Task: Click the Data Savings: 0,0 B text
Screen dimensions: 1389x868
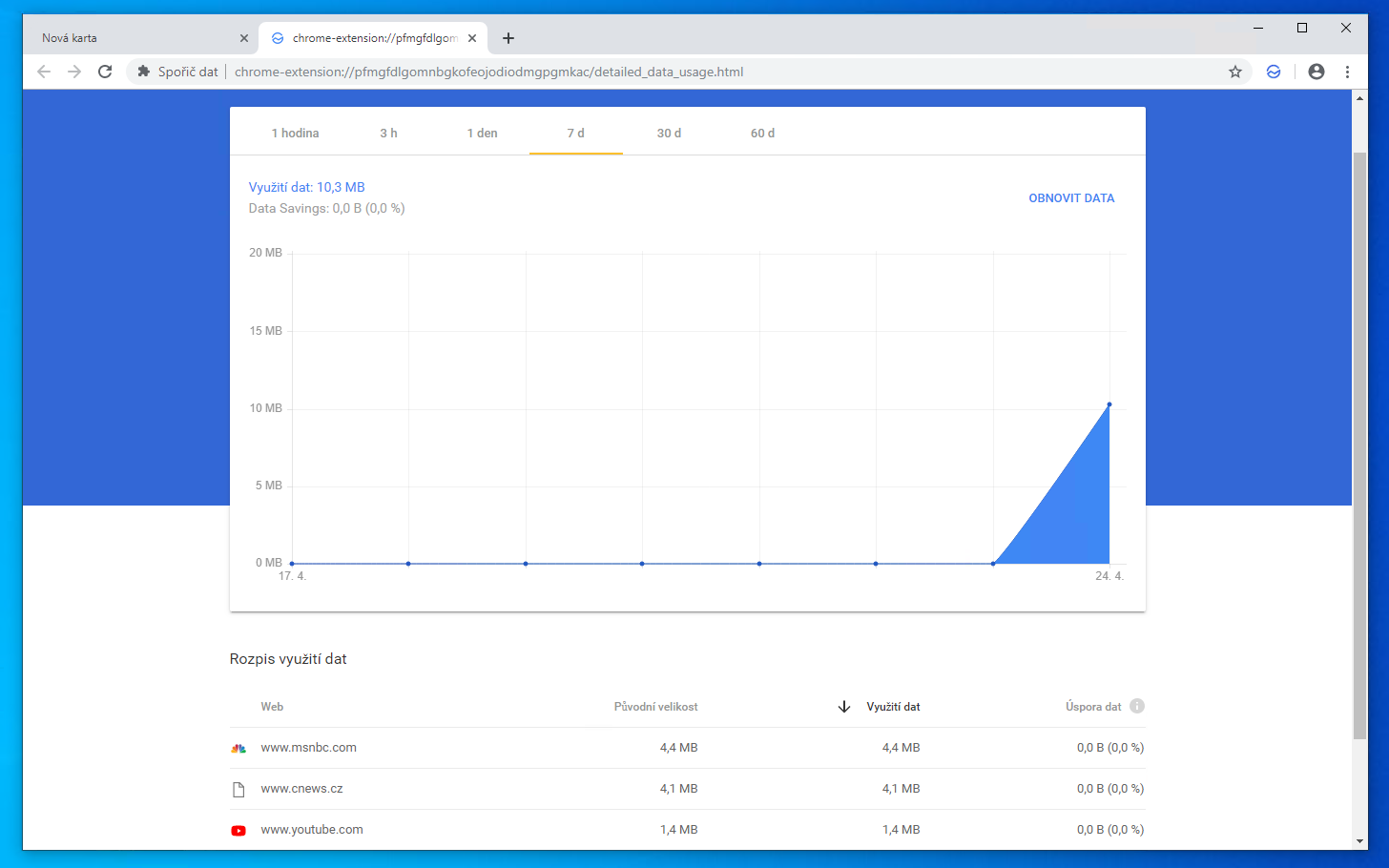Action: pyautogui.click(x=327, y=208)
